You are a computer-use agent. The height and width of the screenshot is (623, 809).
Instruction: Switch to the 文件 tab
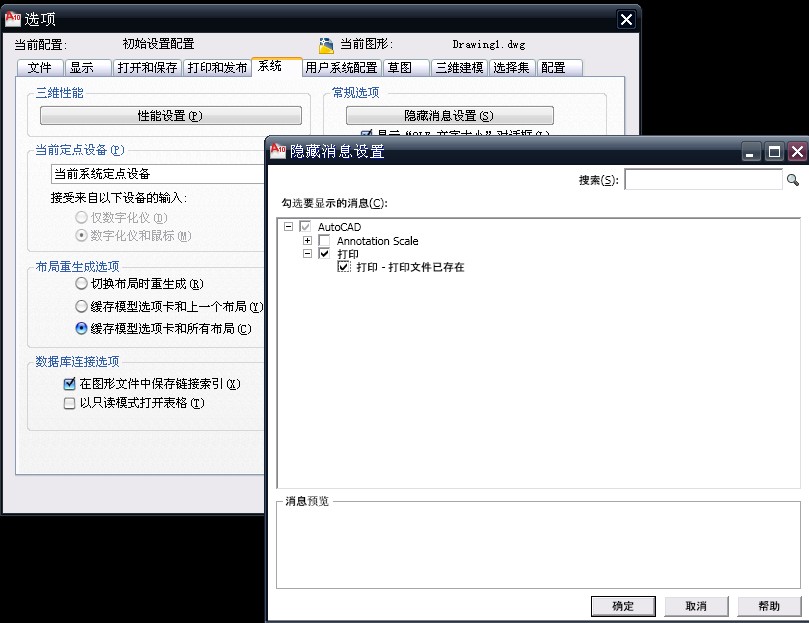click(40, 68)
